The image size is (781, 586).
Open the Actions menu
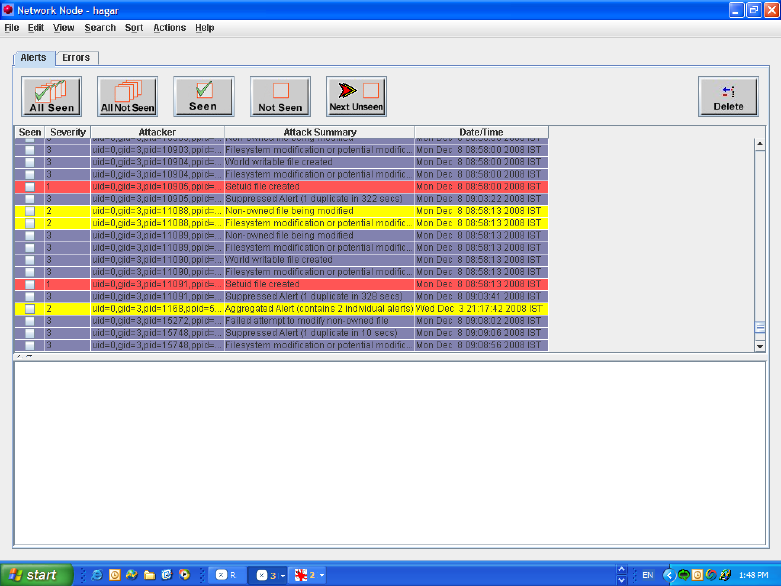click(169, 28)
